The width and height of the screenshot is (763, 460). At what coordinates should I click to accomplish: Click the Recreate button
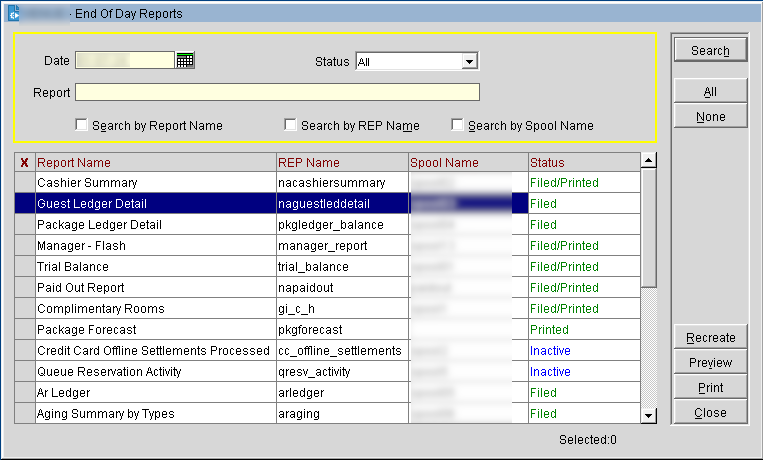pos(710,337)
